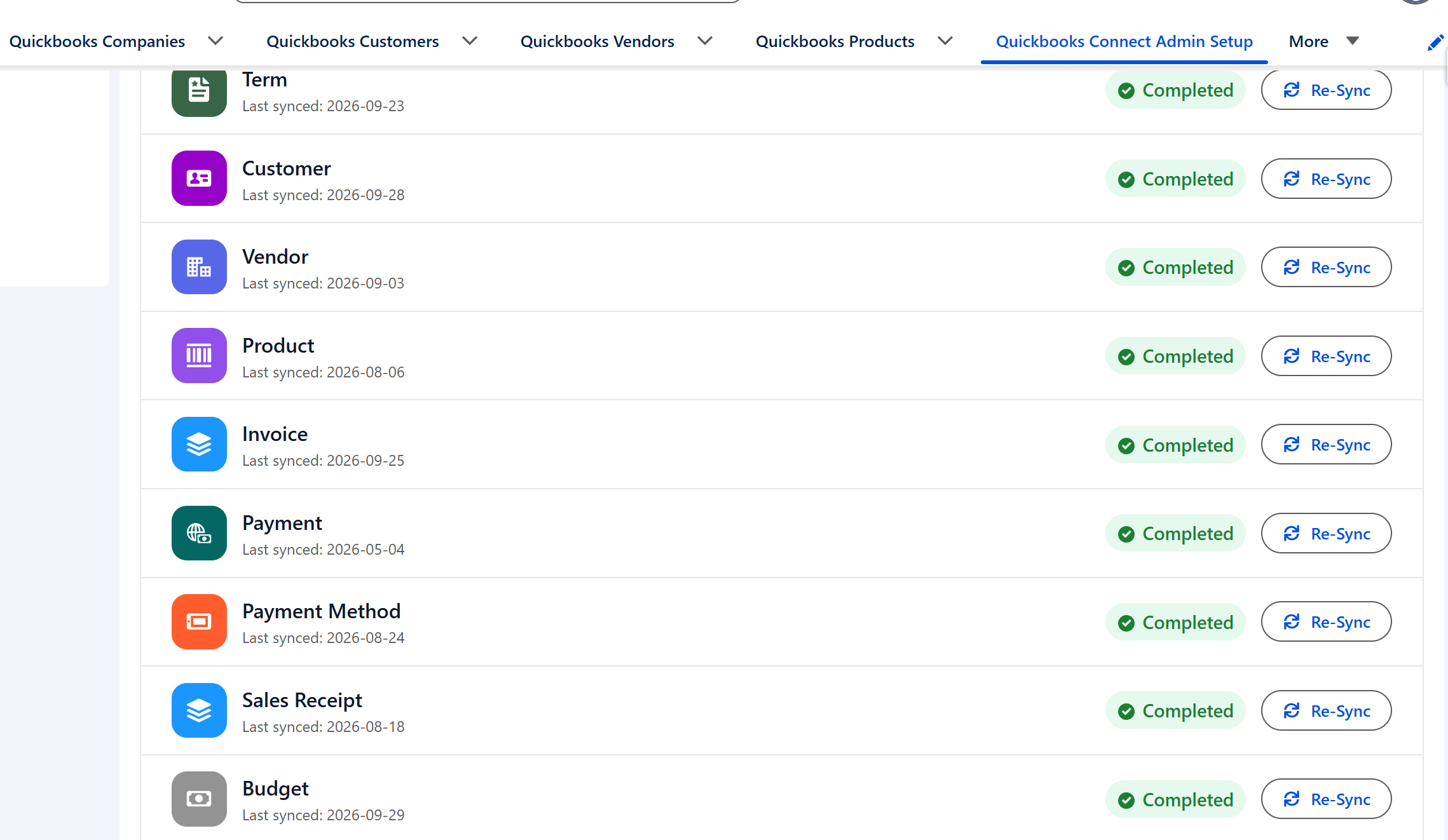Click Completed status badge for Budget

tap(1175, 800)
